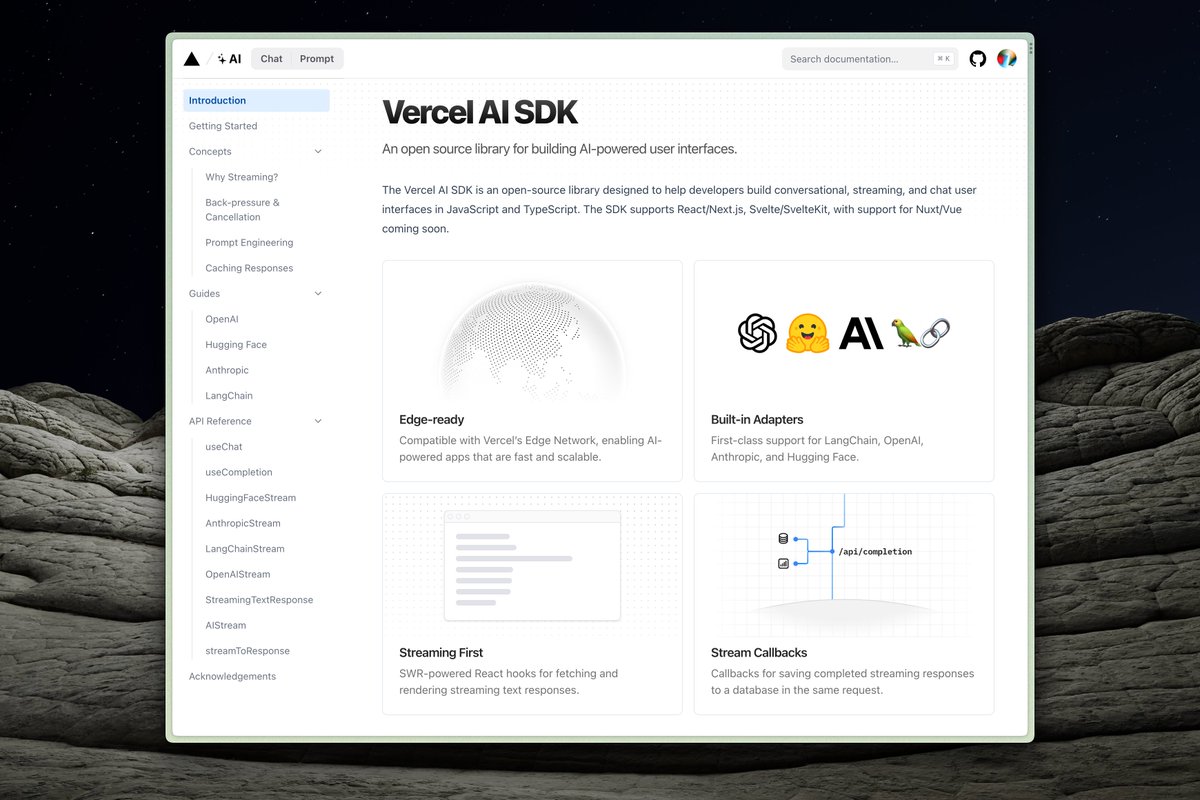Focus the Search documentation field
The image size is (1200, 800).
[870, 59]
